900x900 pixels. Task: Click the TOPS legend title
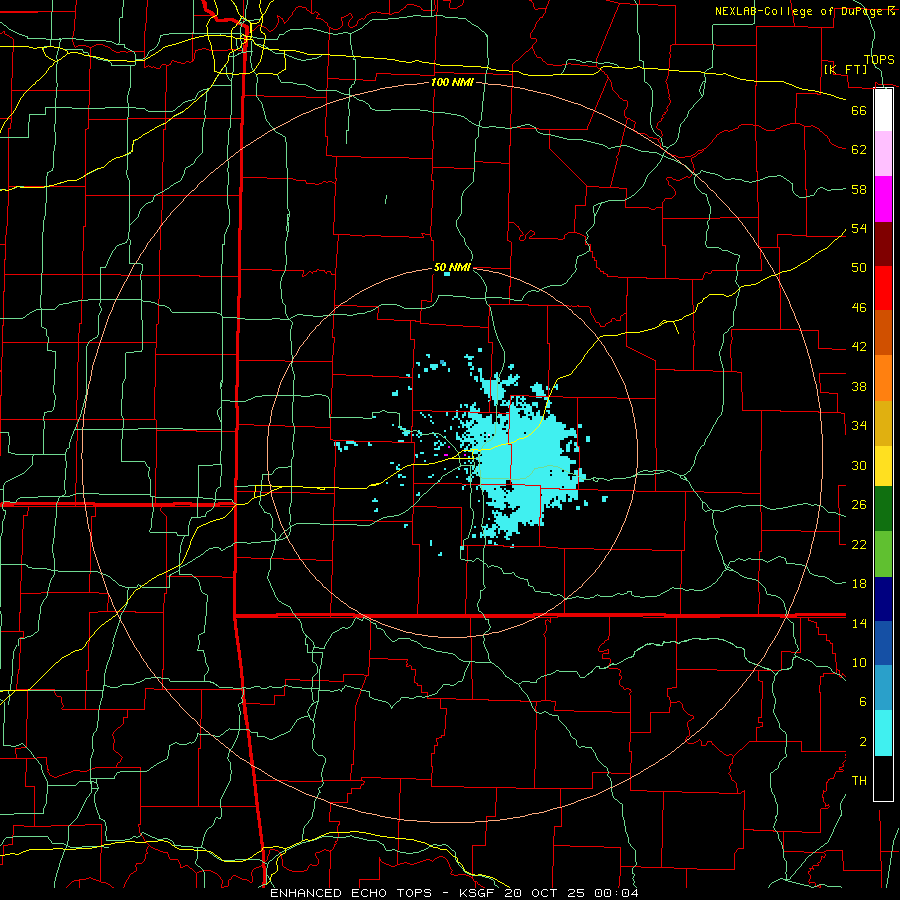879,59
